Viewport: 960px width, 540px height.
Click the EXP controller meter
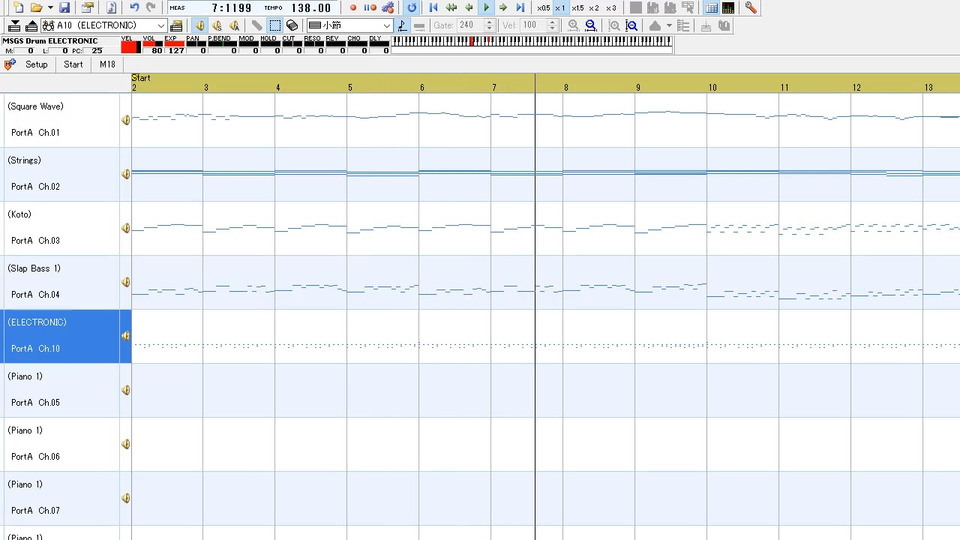click(x=174, y=45)
